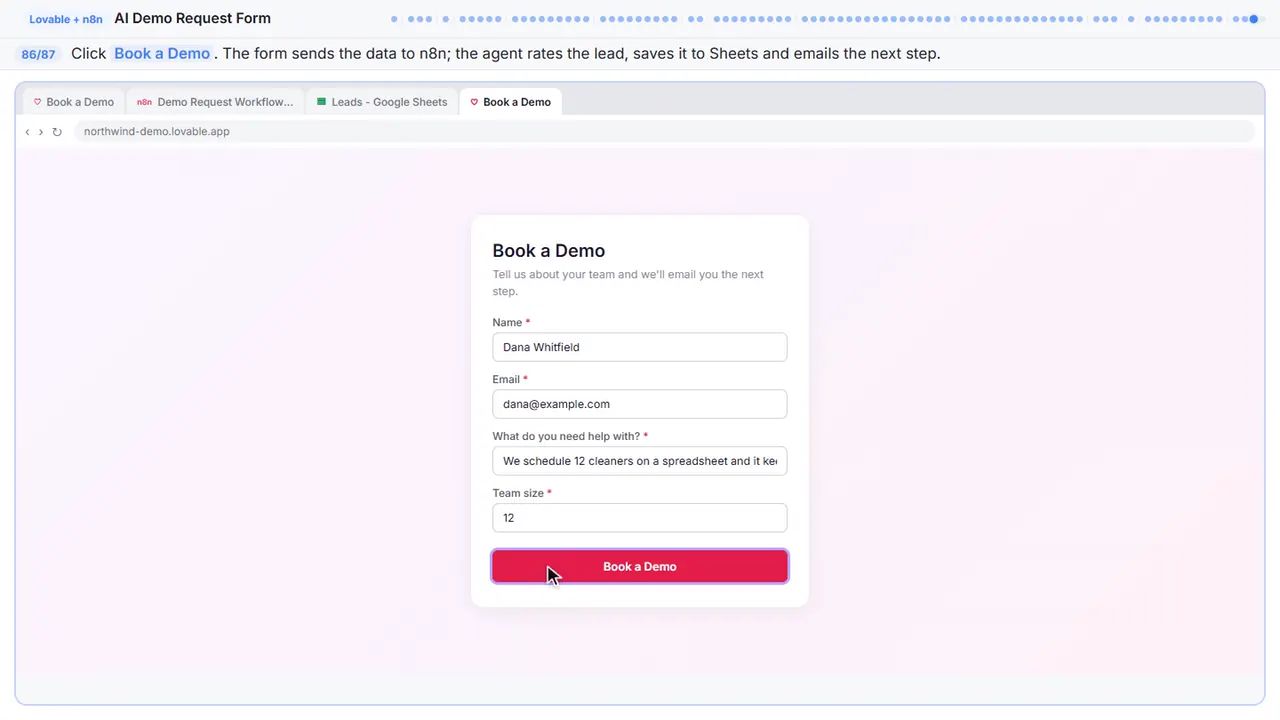Click the Book a Demo form heading
Screen dimensions: 1280x720
[549, 251]
